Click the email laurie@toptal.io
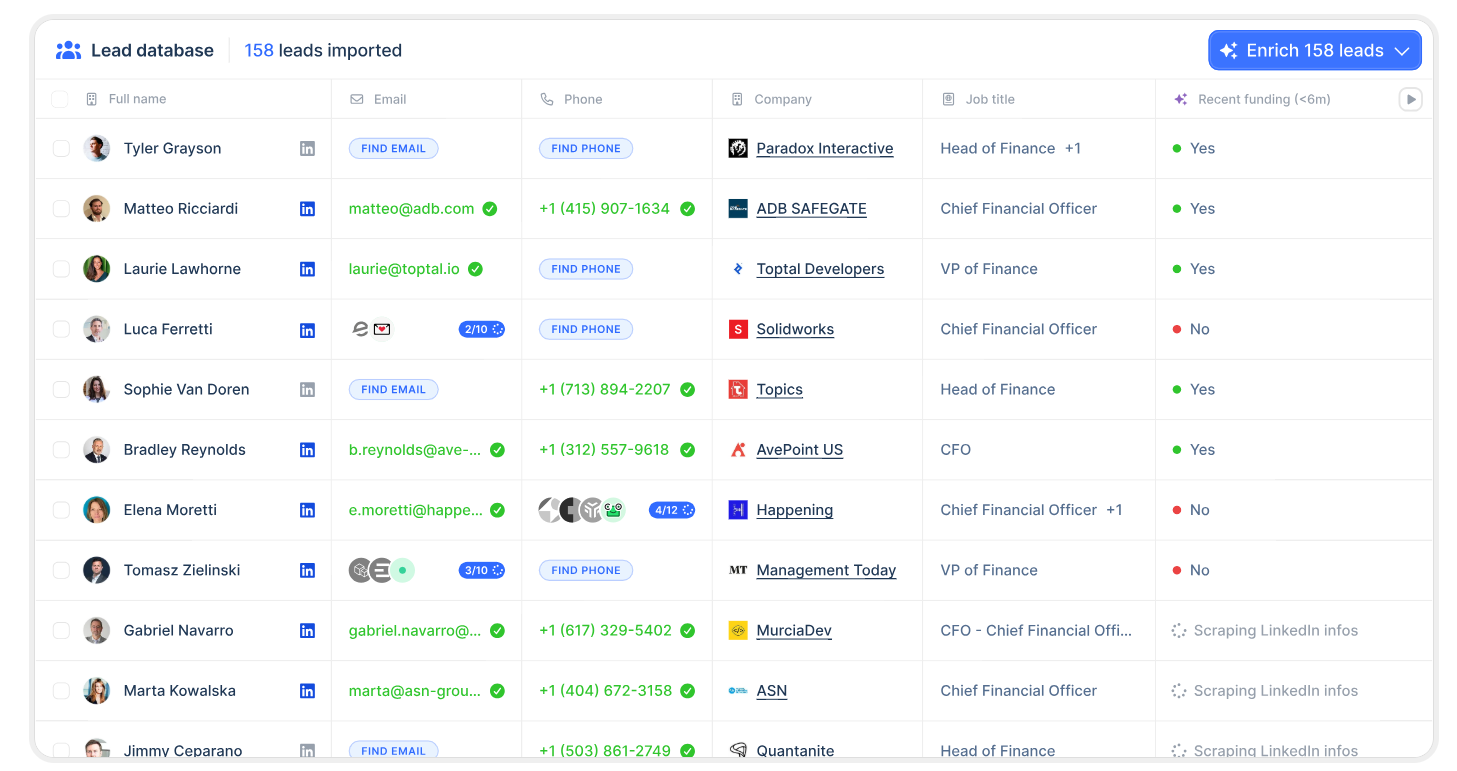Screen dimensions: 1457x771 click(404, 269)
